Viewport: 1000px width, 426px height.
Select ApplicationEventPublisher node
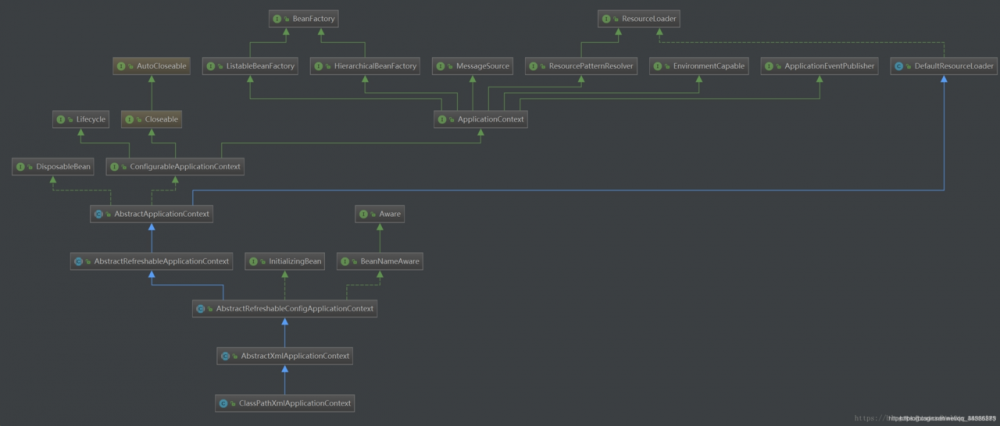coord(820,66)
